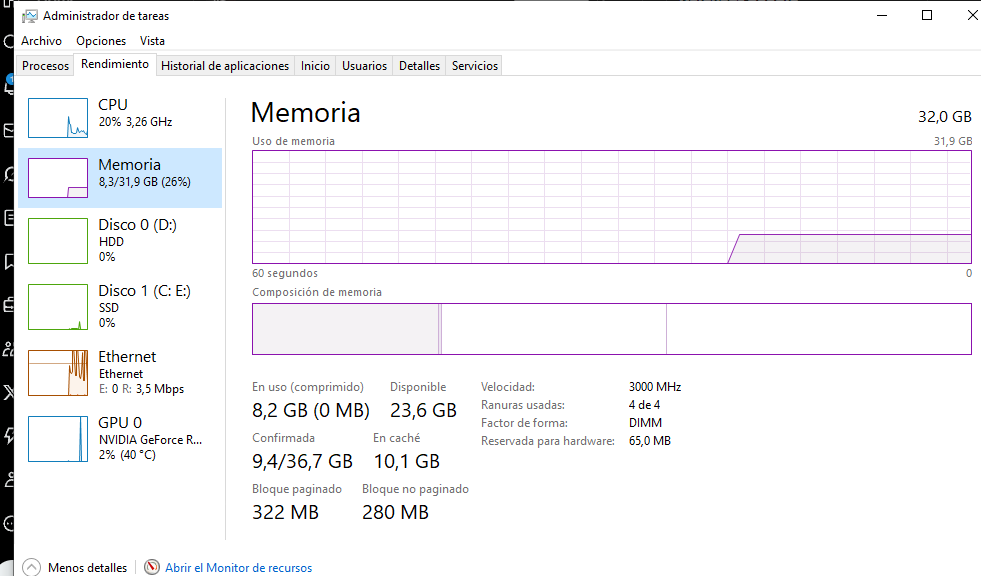Image resolution: width=981 pixels, height=576 pixels.
Task: Switch to the Procesos tab
Action: point(45,66)
